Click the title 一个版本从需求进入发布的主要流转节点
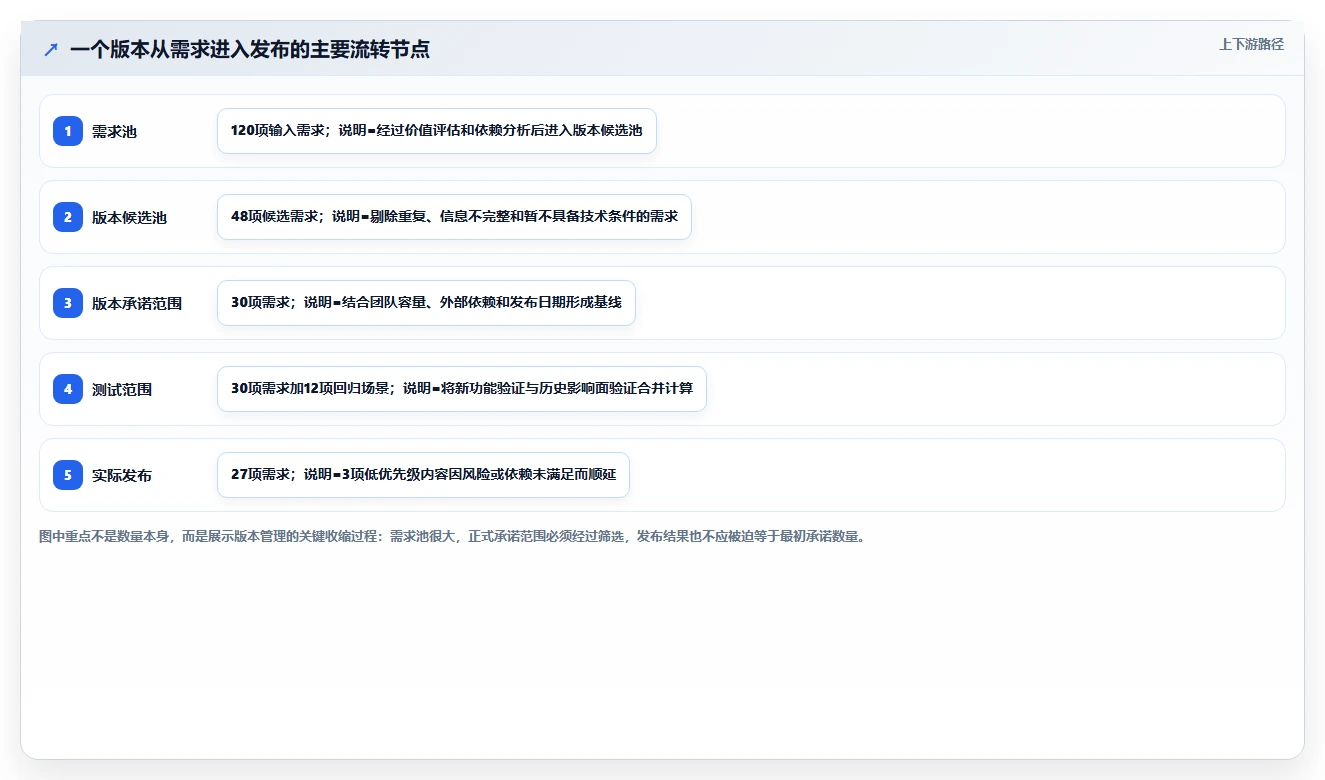Viewport: 1325px width, 780px height. click(250, 49)
